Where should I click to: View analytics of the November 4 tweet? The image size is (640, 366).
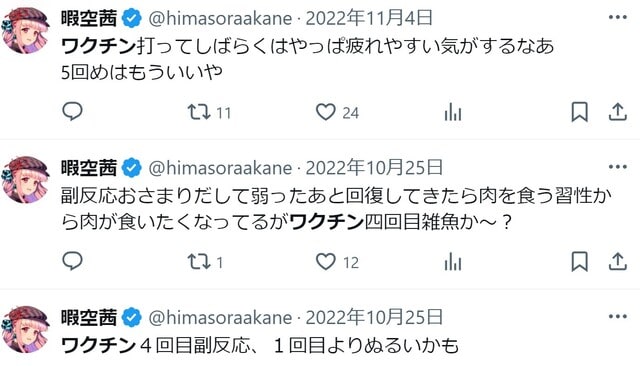tap(453, 112)
